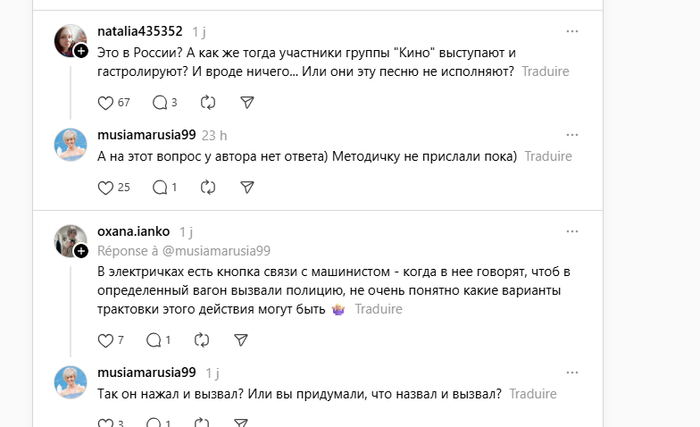Viewport: 700px width, 427px height.
Task: Open musiamarusia99's avatar on 23 h comment
Action: [x=71, y=146]
